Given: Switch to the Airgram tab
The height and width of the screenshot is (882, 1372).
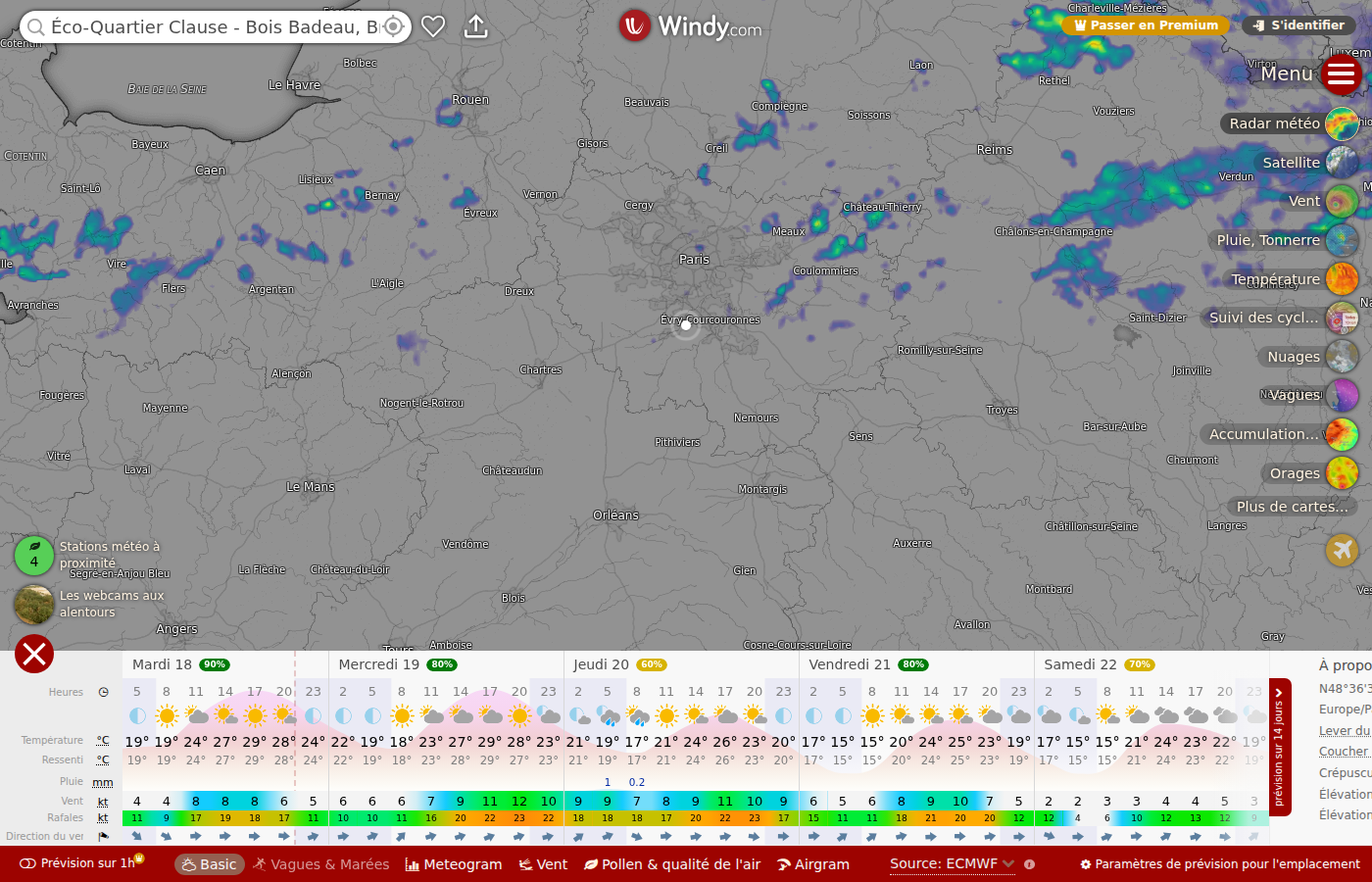Looking at the screenshot, I should [813, 864].
